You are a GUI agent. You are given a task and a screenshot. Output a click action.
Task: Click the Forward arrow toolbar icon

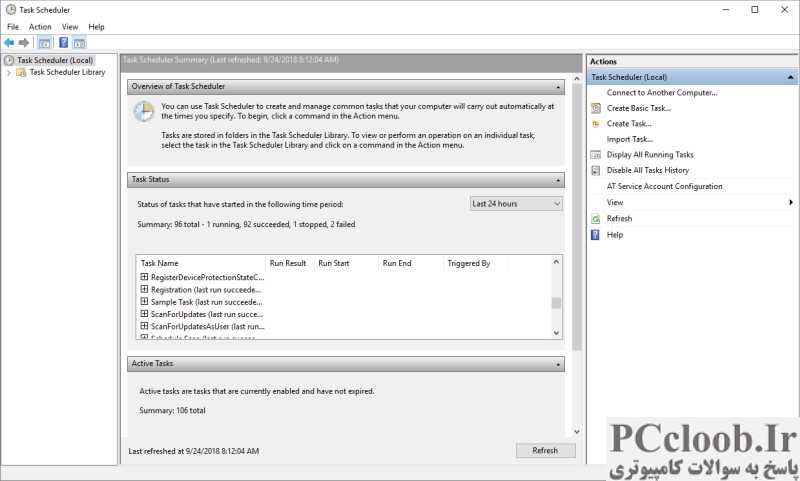click(23, 43)
